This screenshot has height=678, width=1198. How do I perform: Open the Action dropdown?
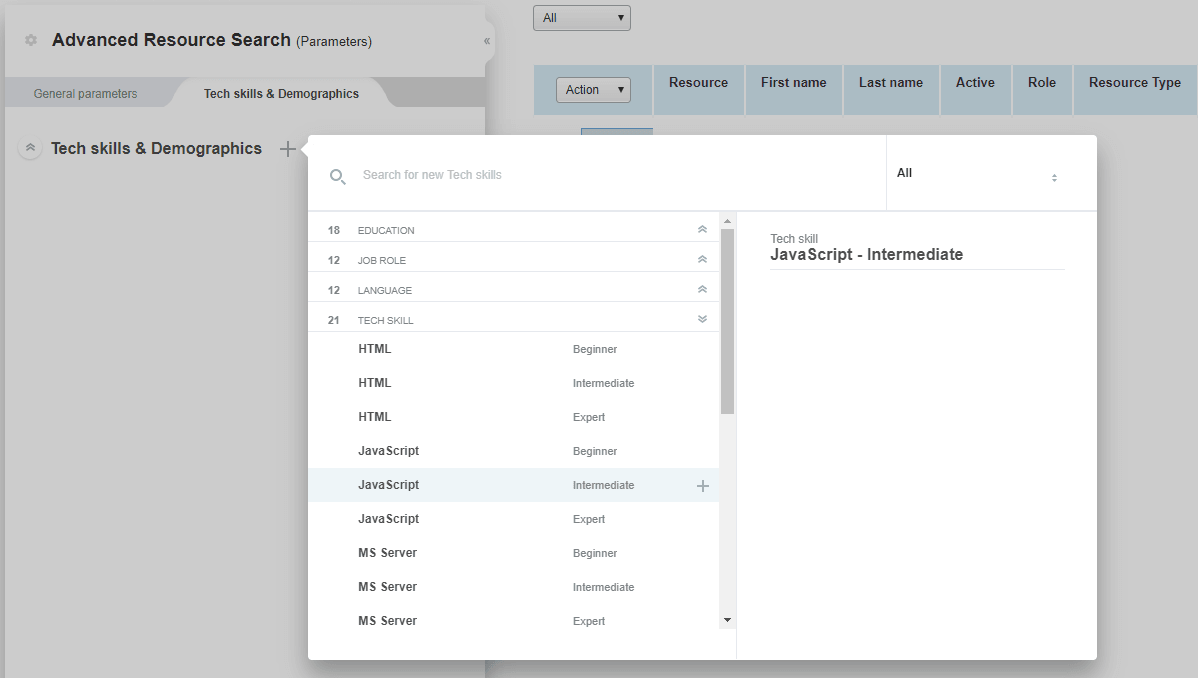pos(593,90)
